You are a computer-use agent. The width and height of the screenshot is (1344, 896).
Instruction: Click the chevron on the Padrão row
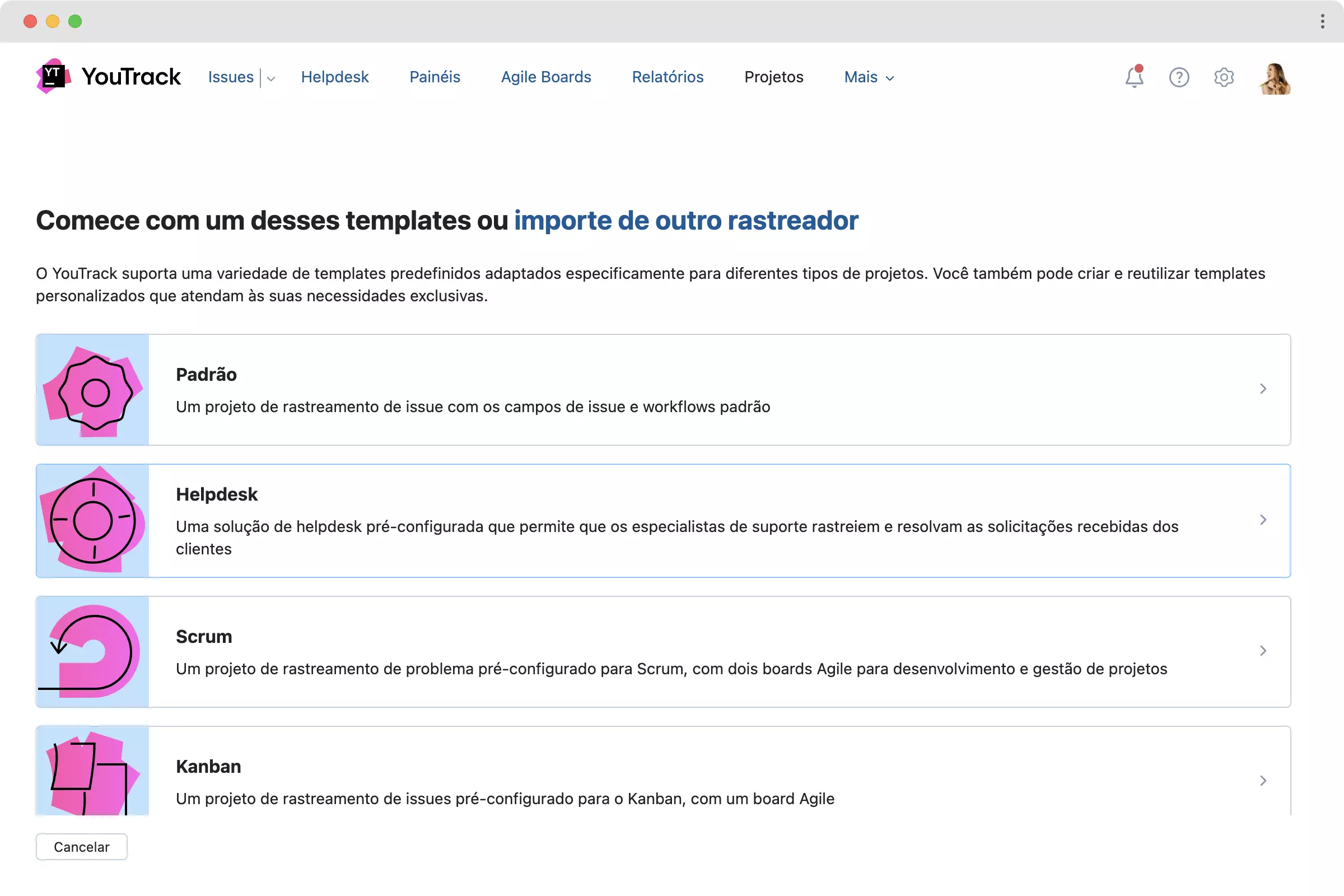1263,389
